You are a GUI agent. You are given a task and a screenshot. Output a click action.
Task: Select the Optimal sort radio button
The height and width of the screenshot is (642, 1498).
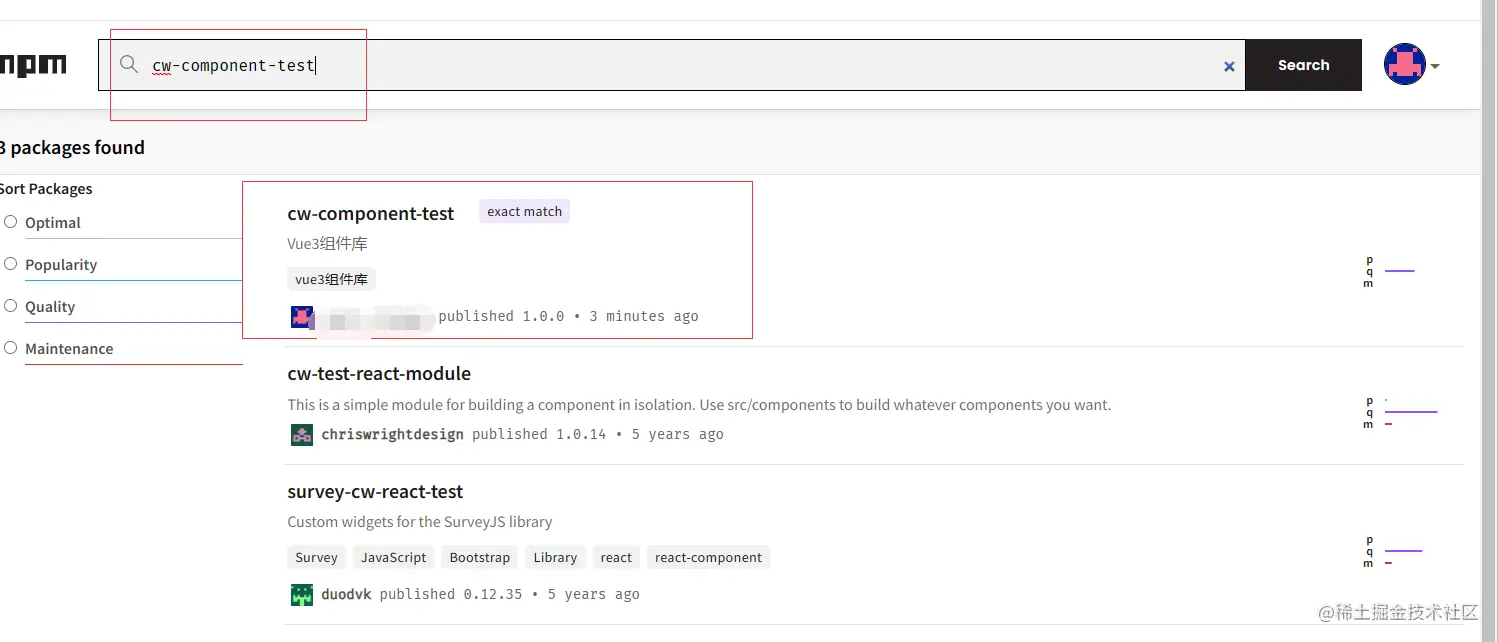tap(11, 222)
